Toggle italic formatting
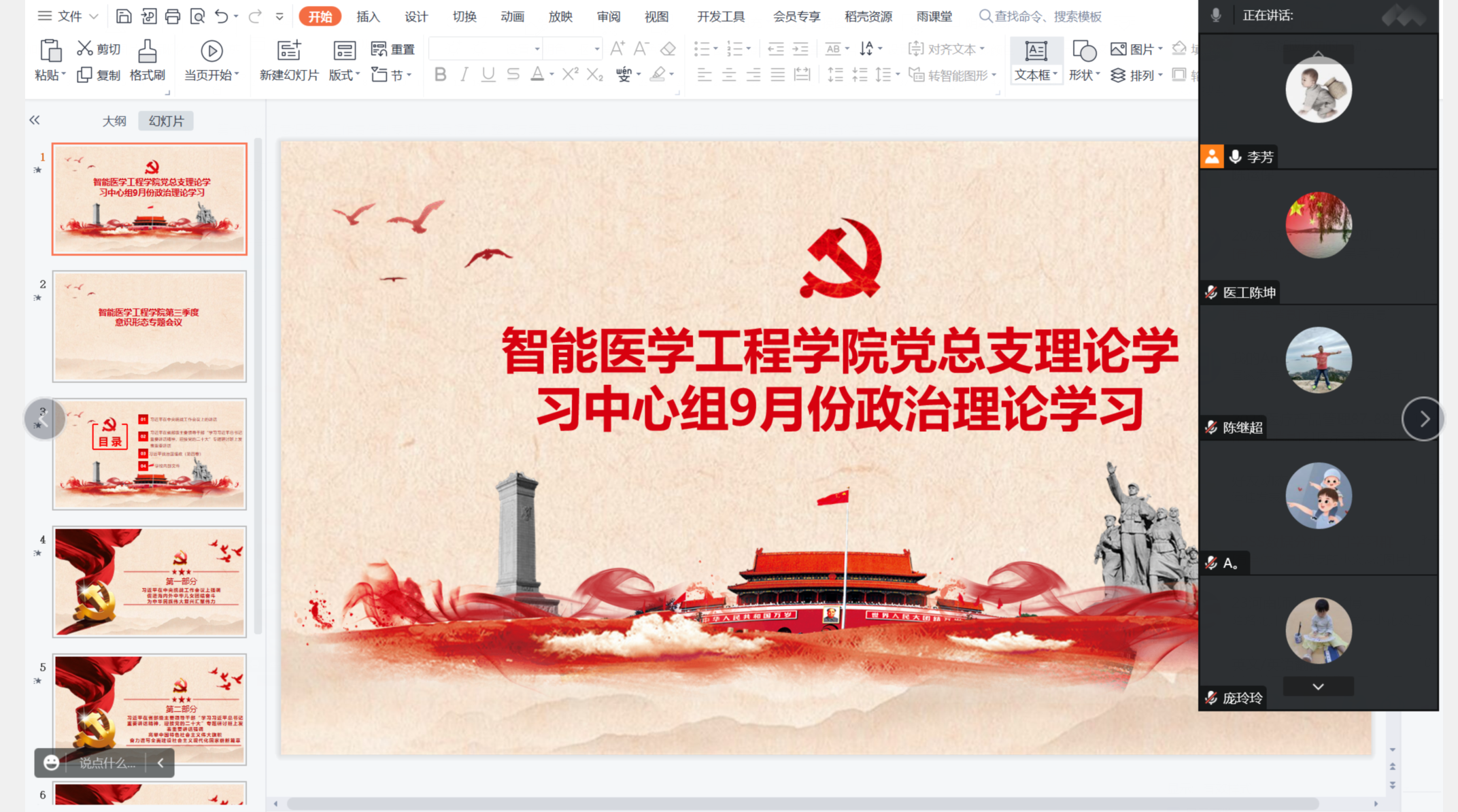The width and height of the screenshot is (1458, 812). [464, 75]
